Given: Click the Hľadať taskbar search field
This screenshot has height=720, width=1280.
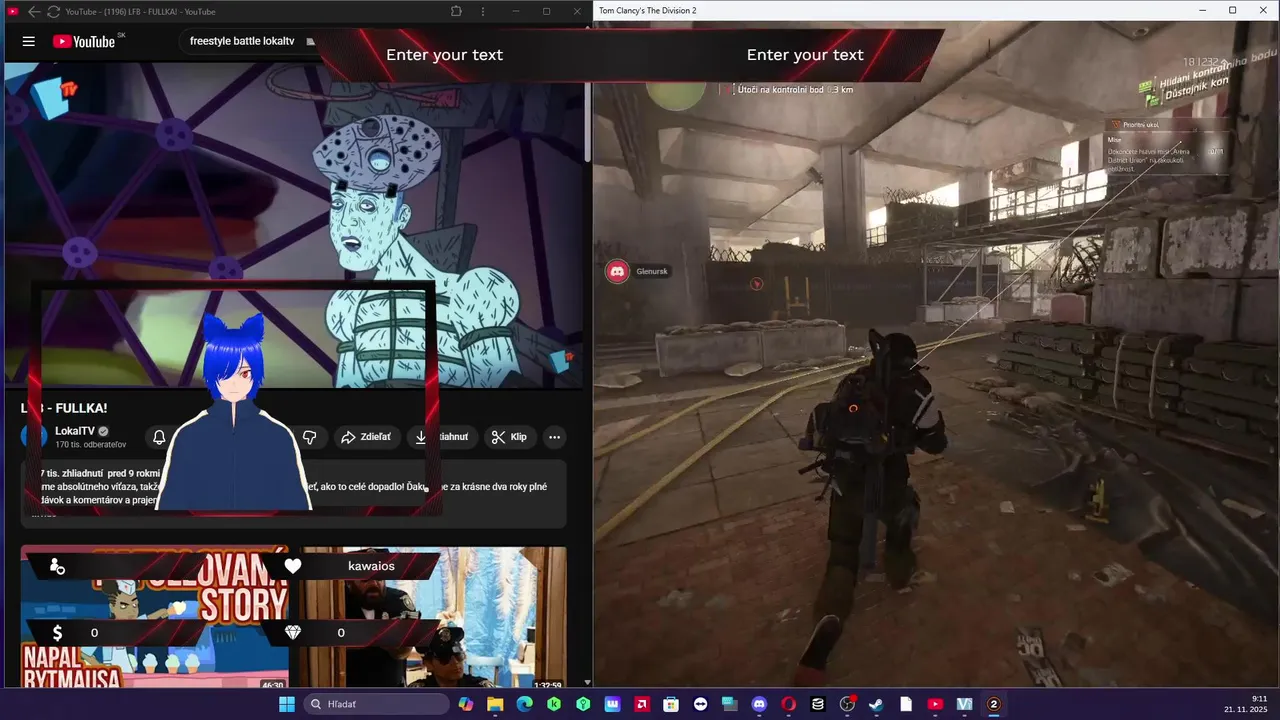Looking at the screenshot, I should pos(376,704).
